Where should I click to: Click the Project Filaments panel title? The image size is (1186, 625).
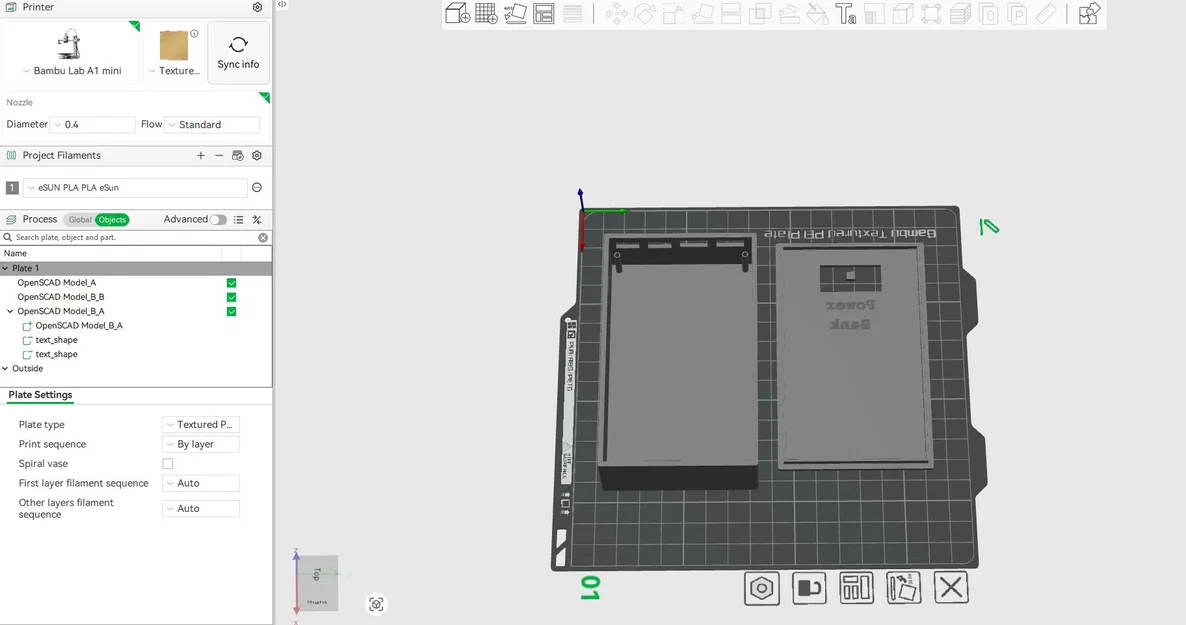click(61, 155)
